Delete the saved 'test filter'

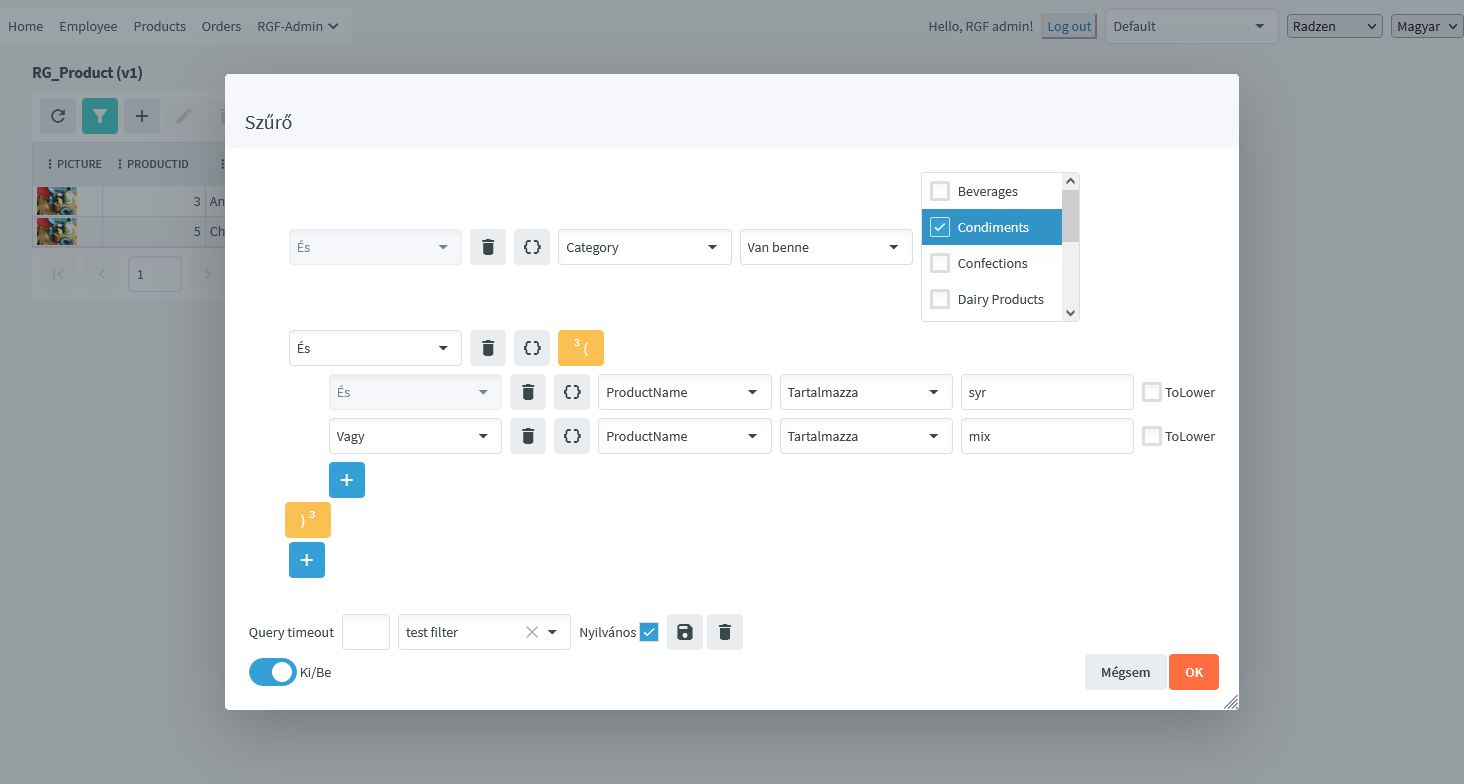click(x=725, y=632)
